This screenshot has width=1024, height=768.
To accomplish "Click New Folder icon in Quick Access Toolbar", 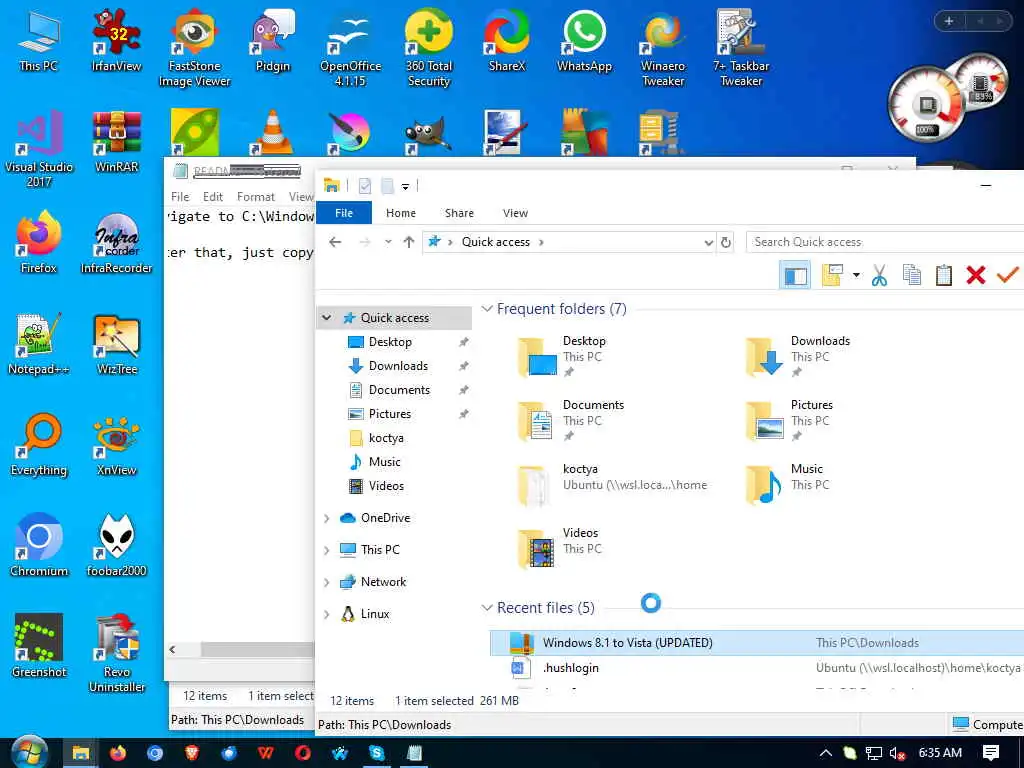I will coord(387,186).
